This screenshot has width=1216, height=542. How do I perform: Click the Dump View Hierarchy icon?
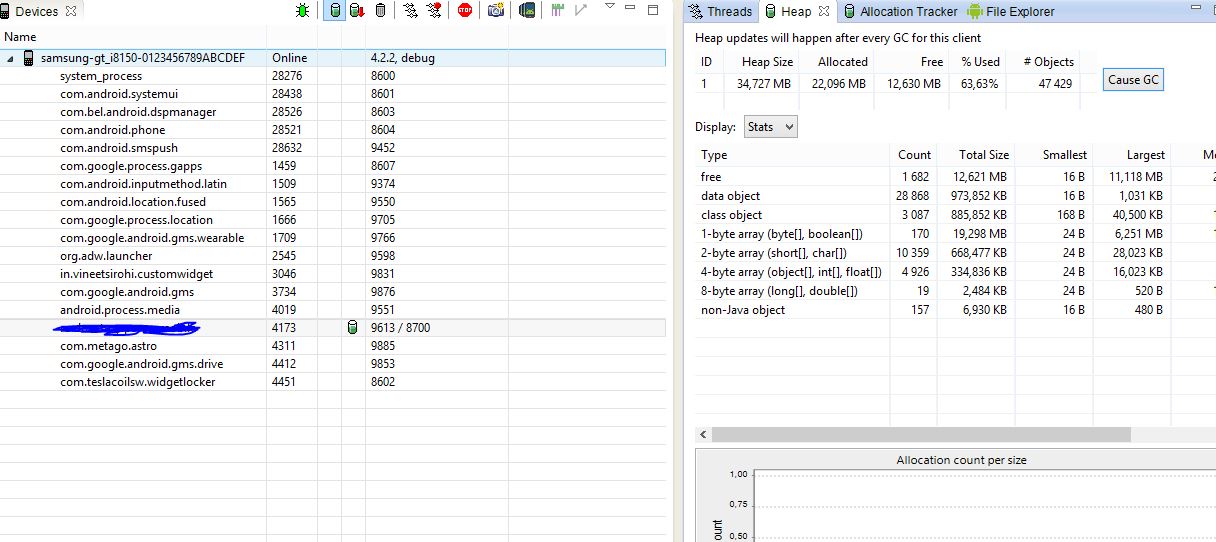(x=527, y=10)
